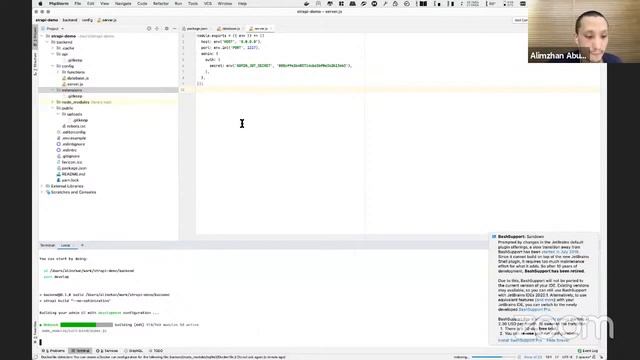Open the VCS menu
The height and width of the screenshot is (360, 640).
[208, 4]
